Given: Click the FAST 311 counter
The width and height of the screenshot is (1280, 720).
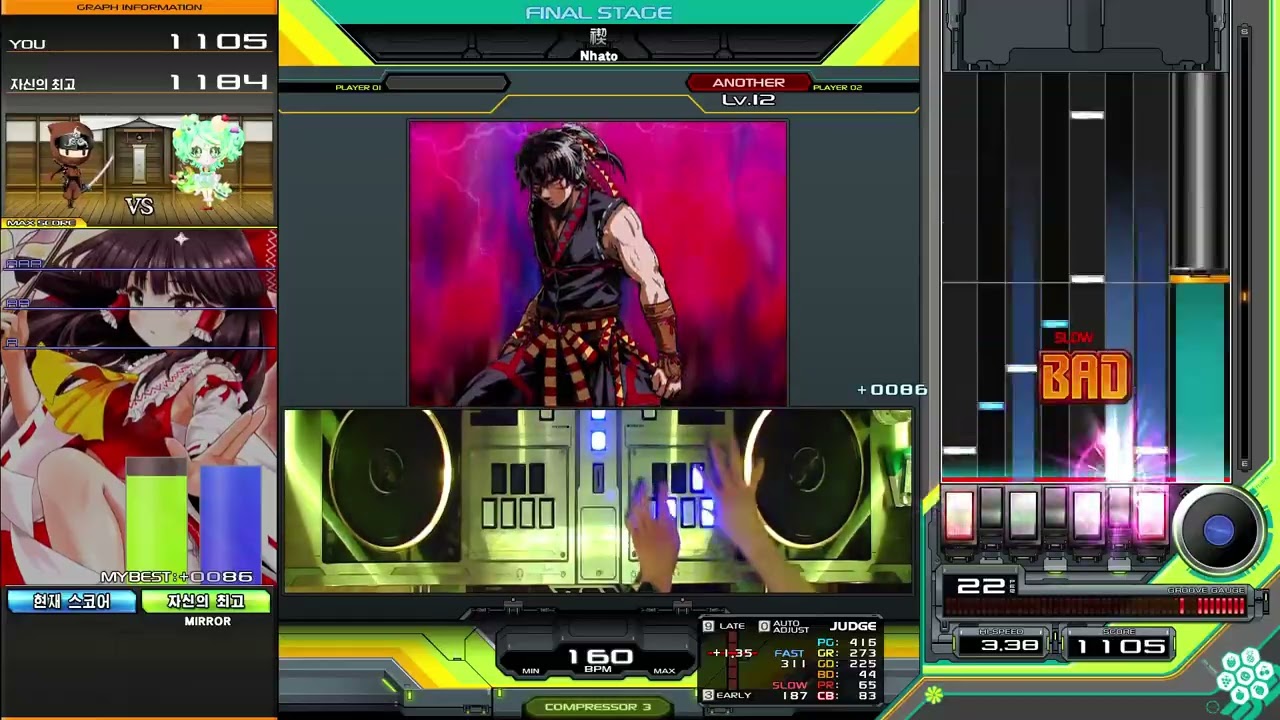Looking at the screenshot, I should 790,658.
